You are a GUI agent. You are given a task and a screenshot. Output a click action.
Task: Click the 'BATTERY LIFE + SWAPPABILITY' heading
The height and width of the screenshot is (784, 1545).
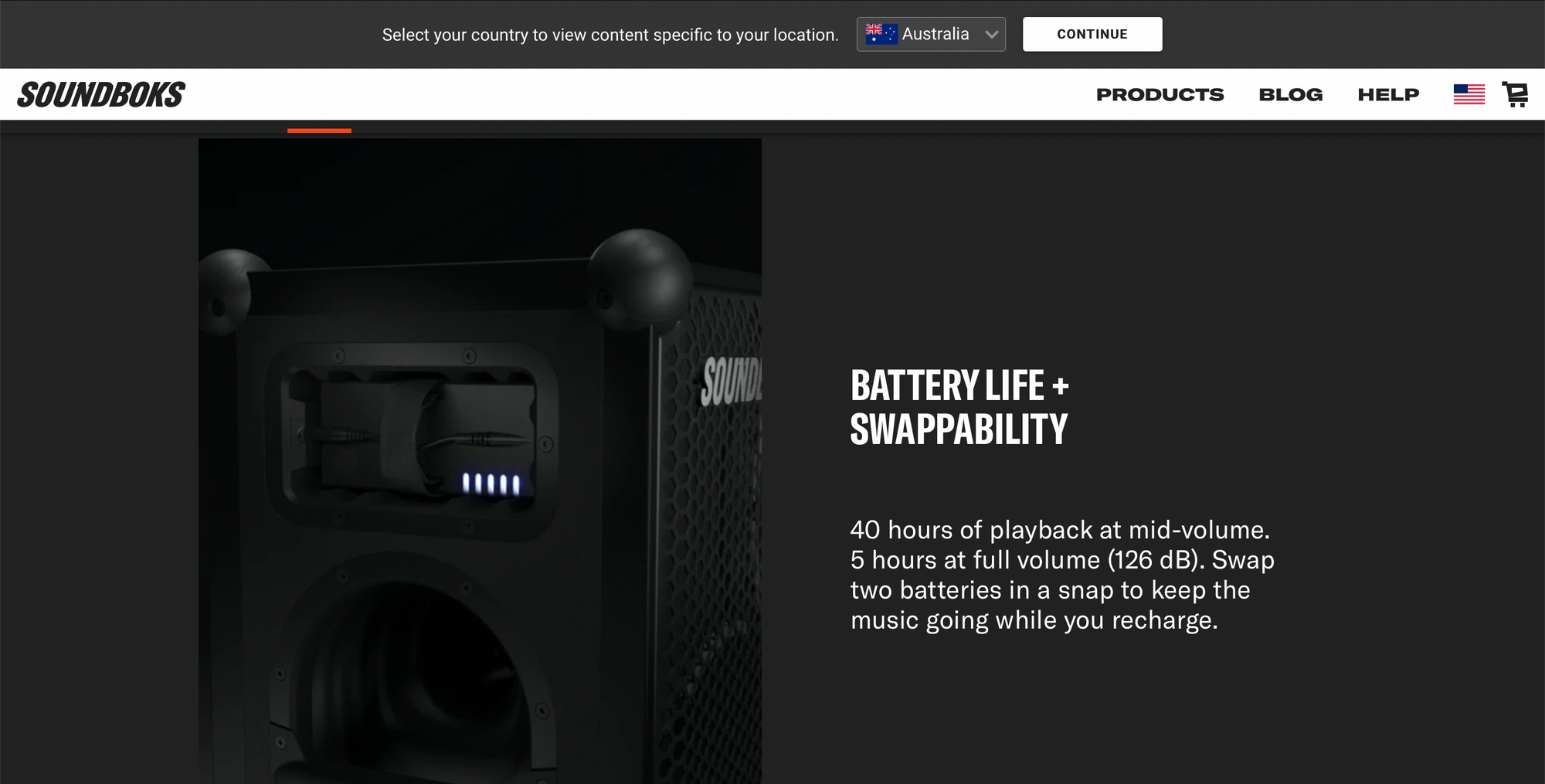click(x=959, y=407)
